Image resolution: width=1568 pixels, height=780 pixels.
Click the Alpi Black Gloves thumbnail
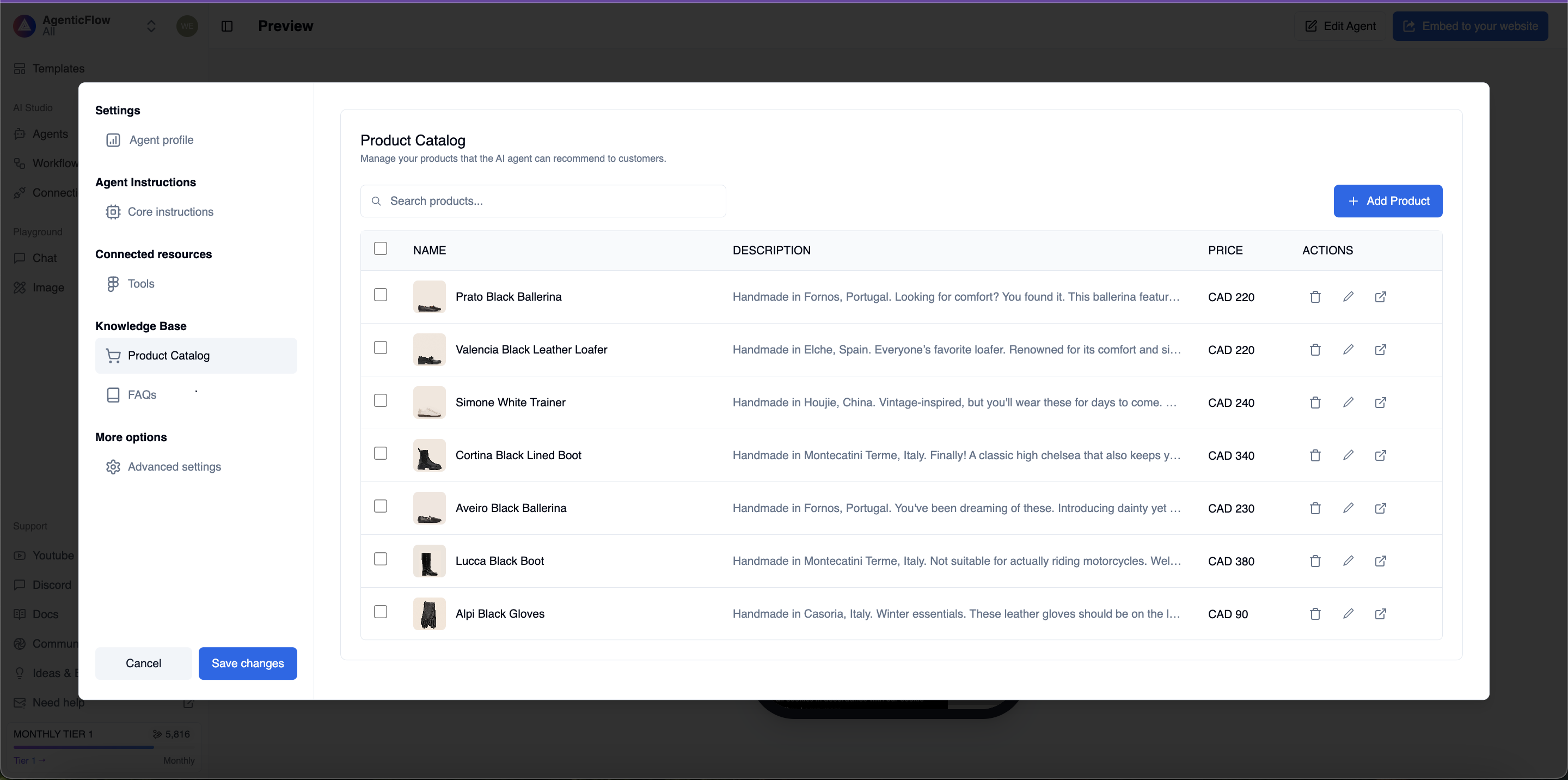click(429, 614)
